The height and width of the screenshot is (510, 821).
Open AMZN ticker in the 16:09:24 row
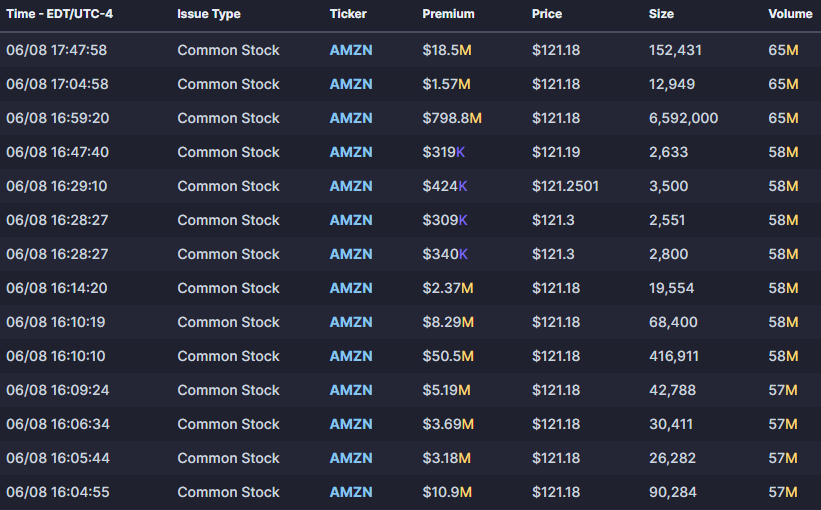(351, 390)
